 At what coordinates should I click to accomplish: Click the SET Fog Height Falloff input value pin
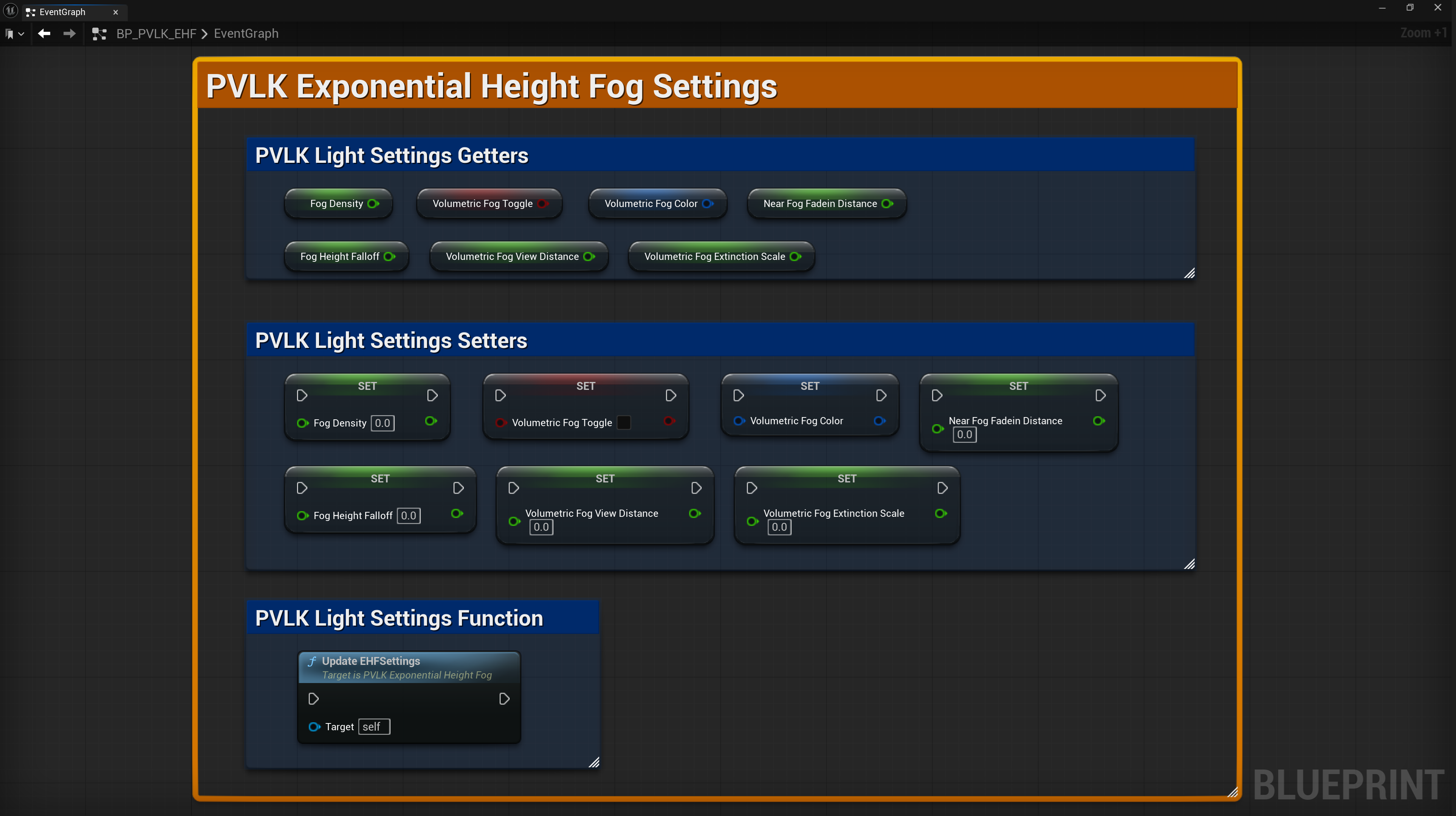point(302,515)
